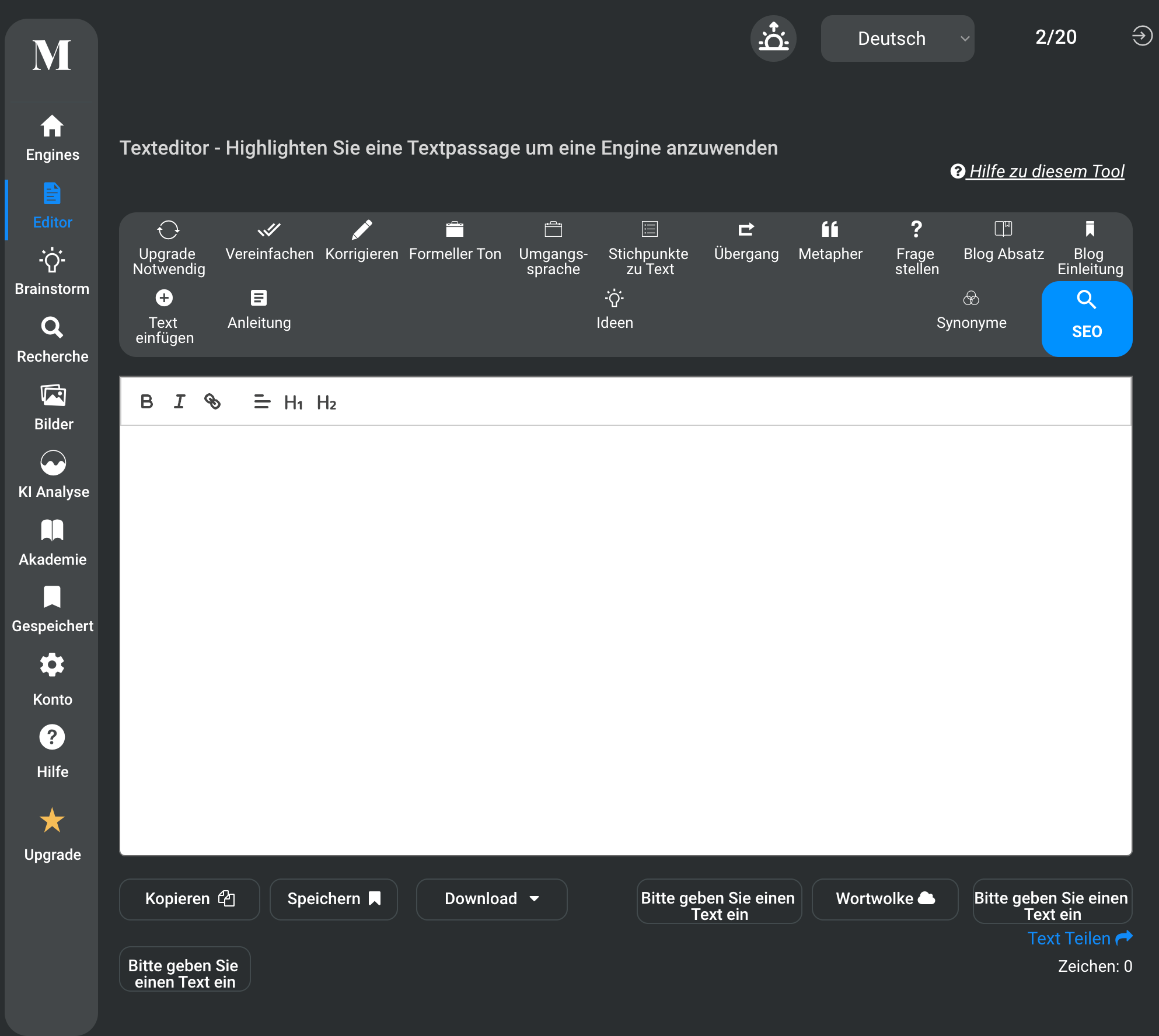Apply the Frage stellen engine
This screenshot has width=1159, height=1036.
coord(916,247)
